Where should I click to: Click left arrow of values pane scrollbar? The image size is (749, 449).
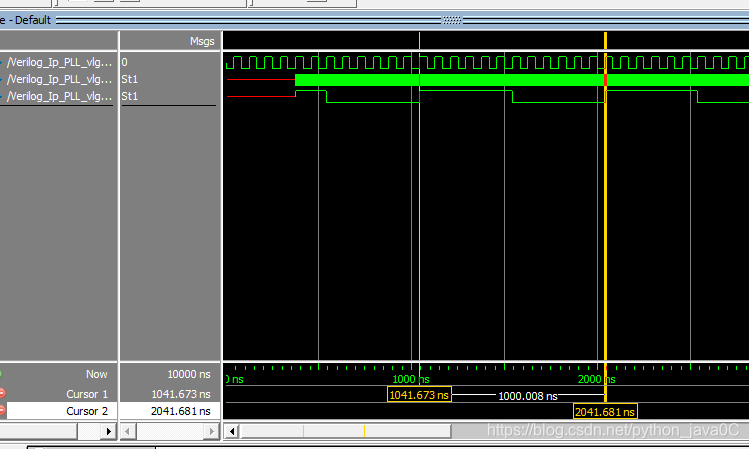coord(127,432)
